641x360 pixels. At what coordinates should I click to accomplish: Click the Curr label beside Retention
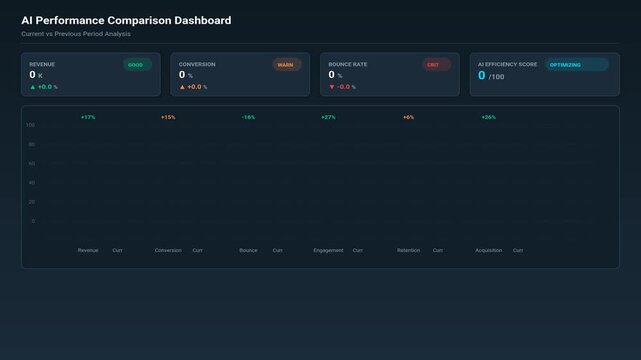pyautogui.click(x=438, y=250)
